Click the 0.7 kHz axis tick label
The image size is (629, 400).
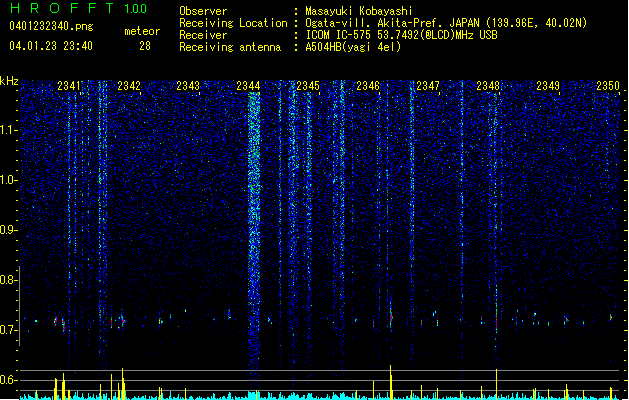point(8,330)
